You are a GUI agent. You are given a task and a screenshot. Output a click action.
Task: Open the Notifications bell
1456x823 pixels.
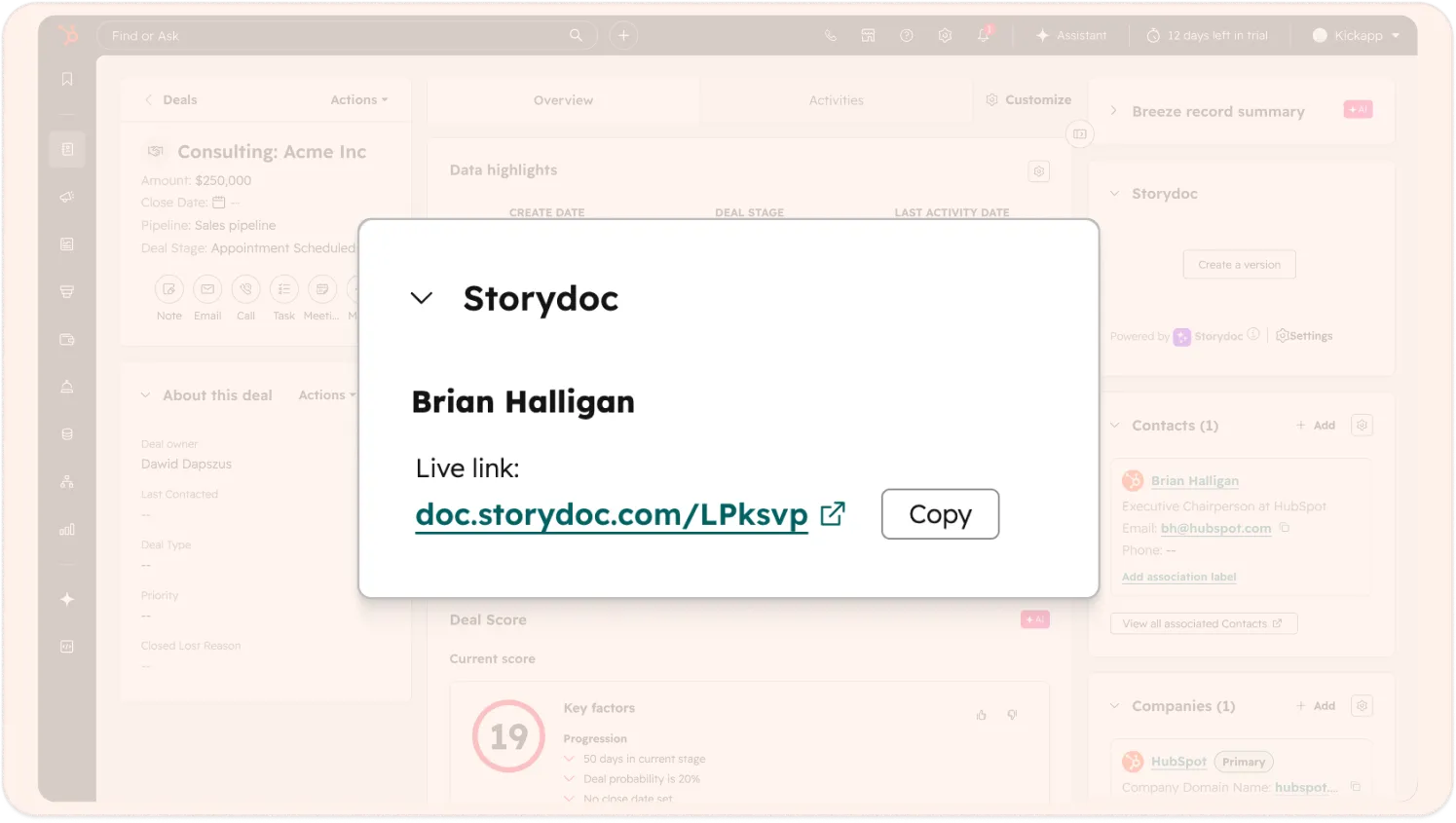coord(984,35)
